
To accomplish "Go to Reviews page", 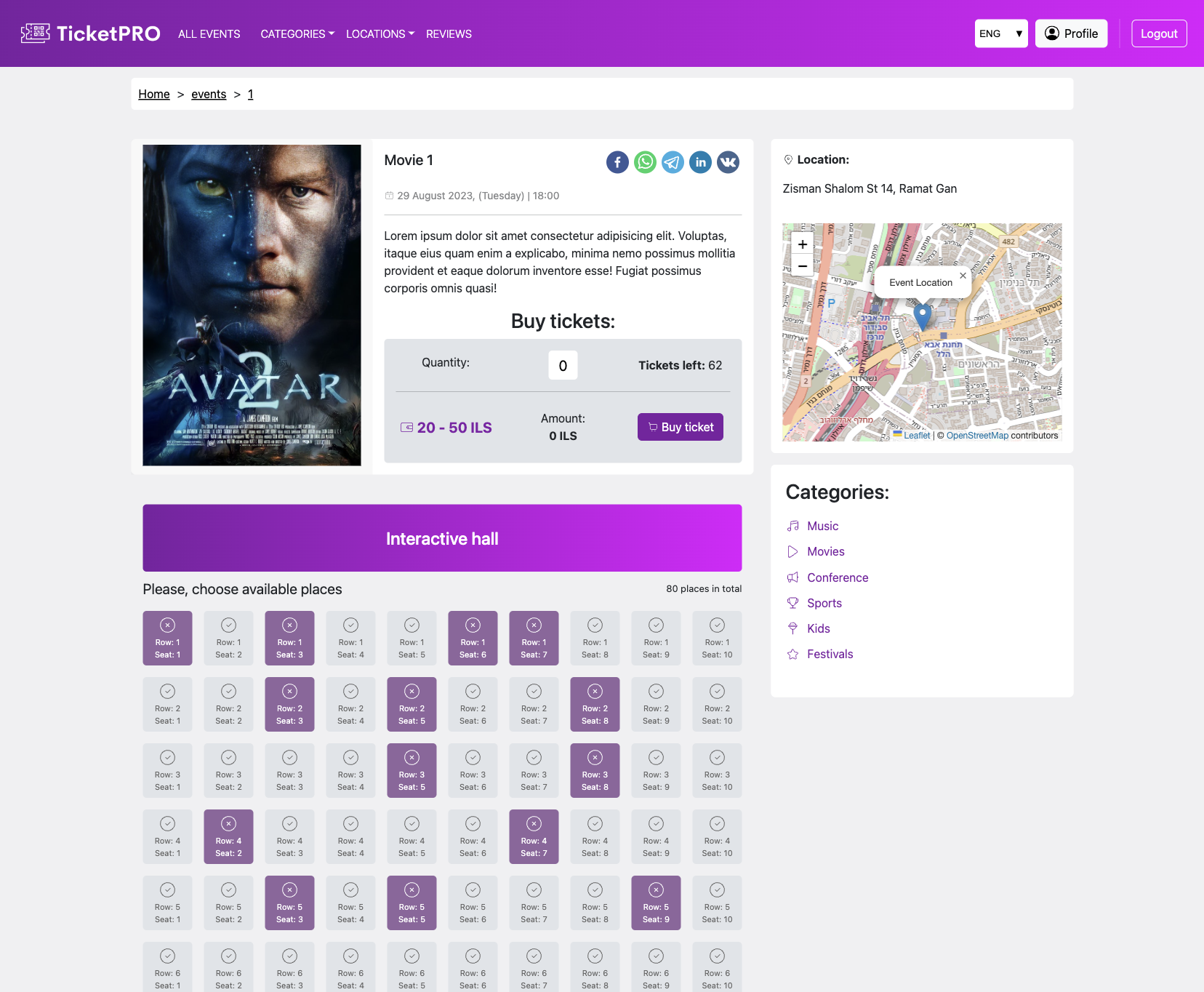I will [x=449, y=34].
